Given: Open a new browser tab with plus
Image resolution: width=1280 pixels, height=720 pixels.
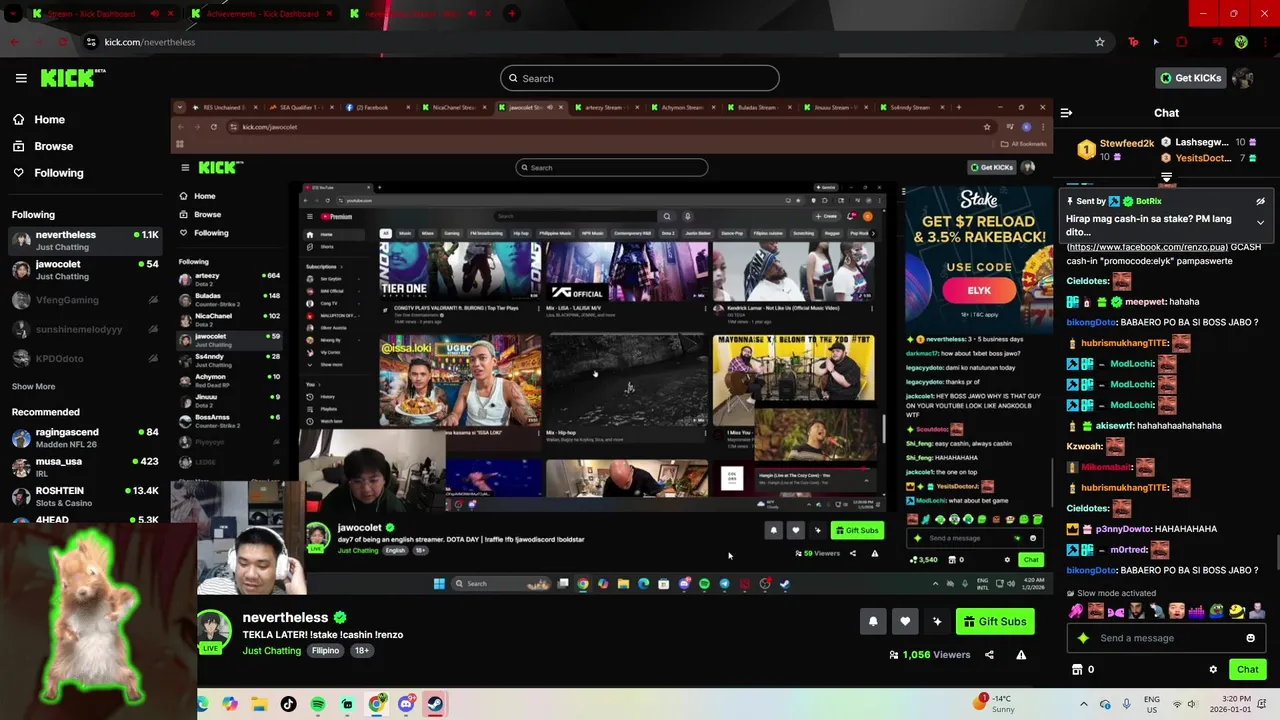Looking at the screenshot, I should click(x=512, y=14).
